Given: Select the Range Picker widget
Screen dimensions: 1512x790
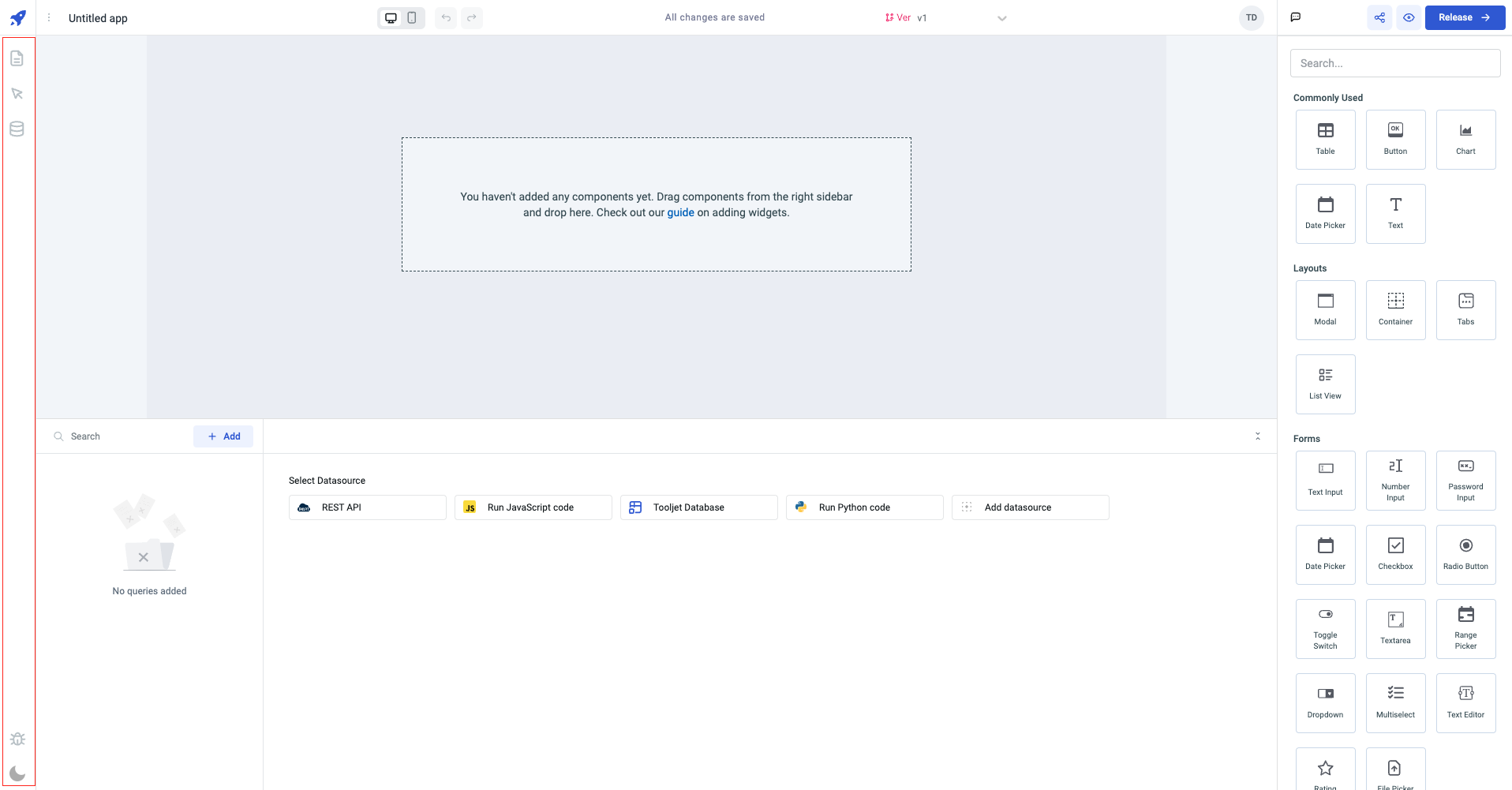Looking at the screenshot, I should (1465, 628).
